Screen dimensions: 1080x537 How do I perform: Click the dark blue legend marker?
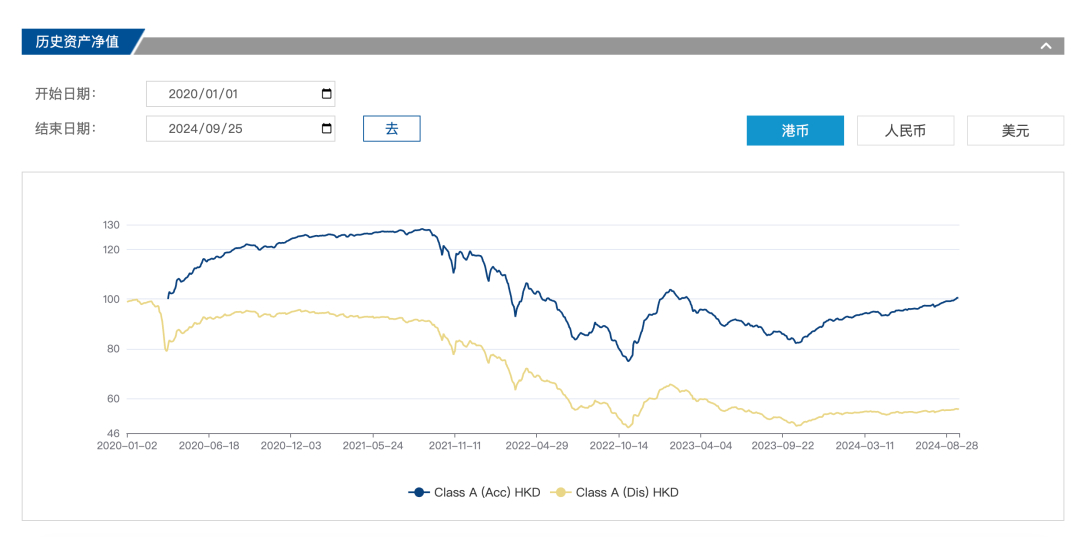(419, 492)
